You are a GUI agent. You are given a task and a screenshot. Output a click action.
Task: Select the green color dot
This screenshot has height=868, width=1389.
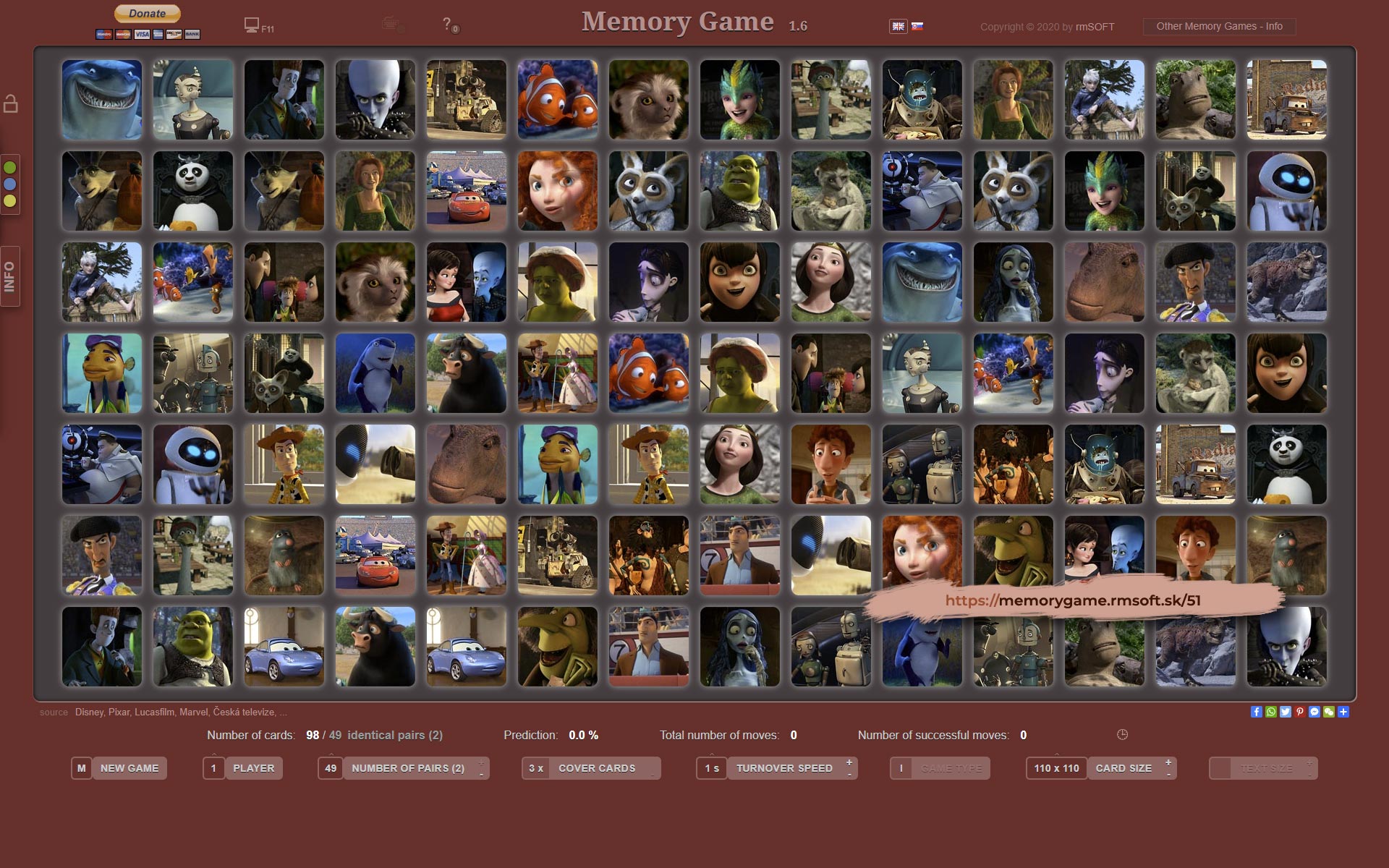click(x=10, y=168)
